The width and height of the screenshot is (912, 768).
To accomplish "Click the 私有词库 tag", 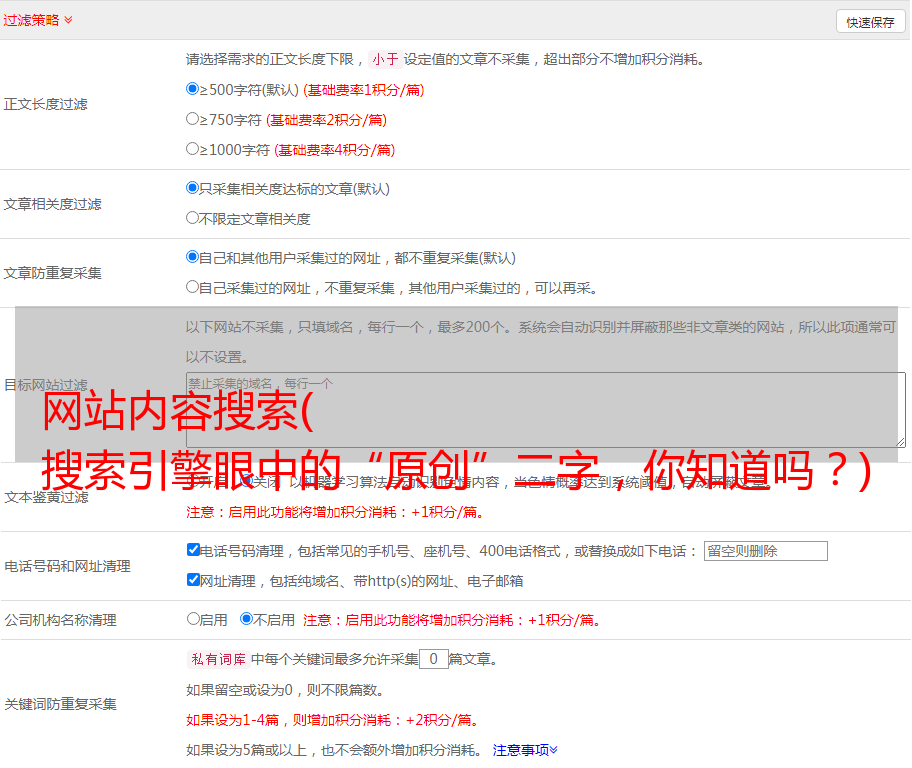I will click(219, 659).
